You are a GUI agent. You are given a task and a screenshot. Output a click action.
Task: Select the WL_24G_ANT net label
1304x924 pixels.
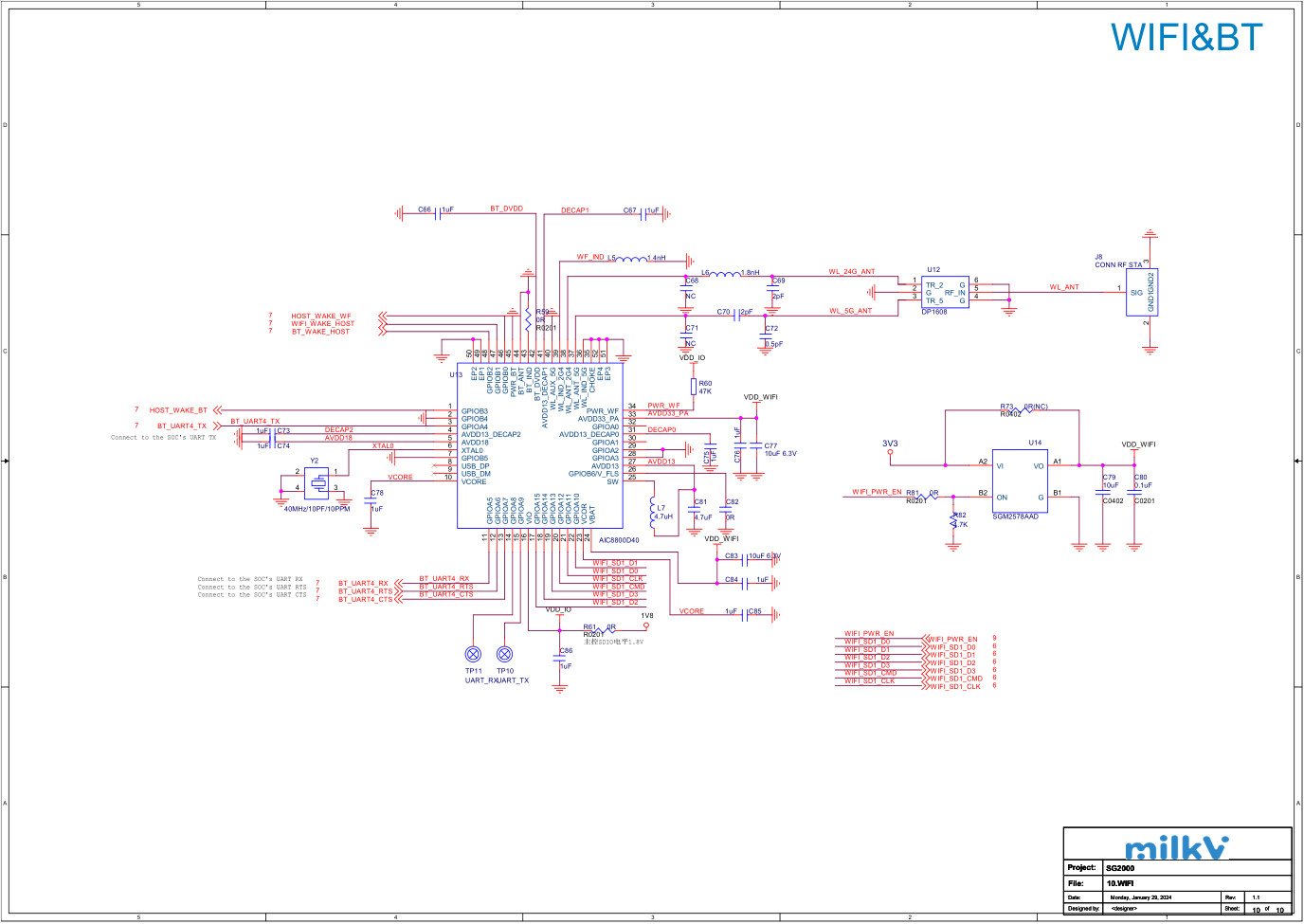[x=852, y=272]
